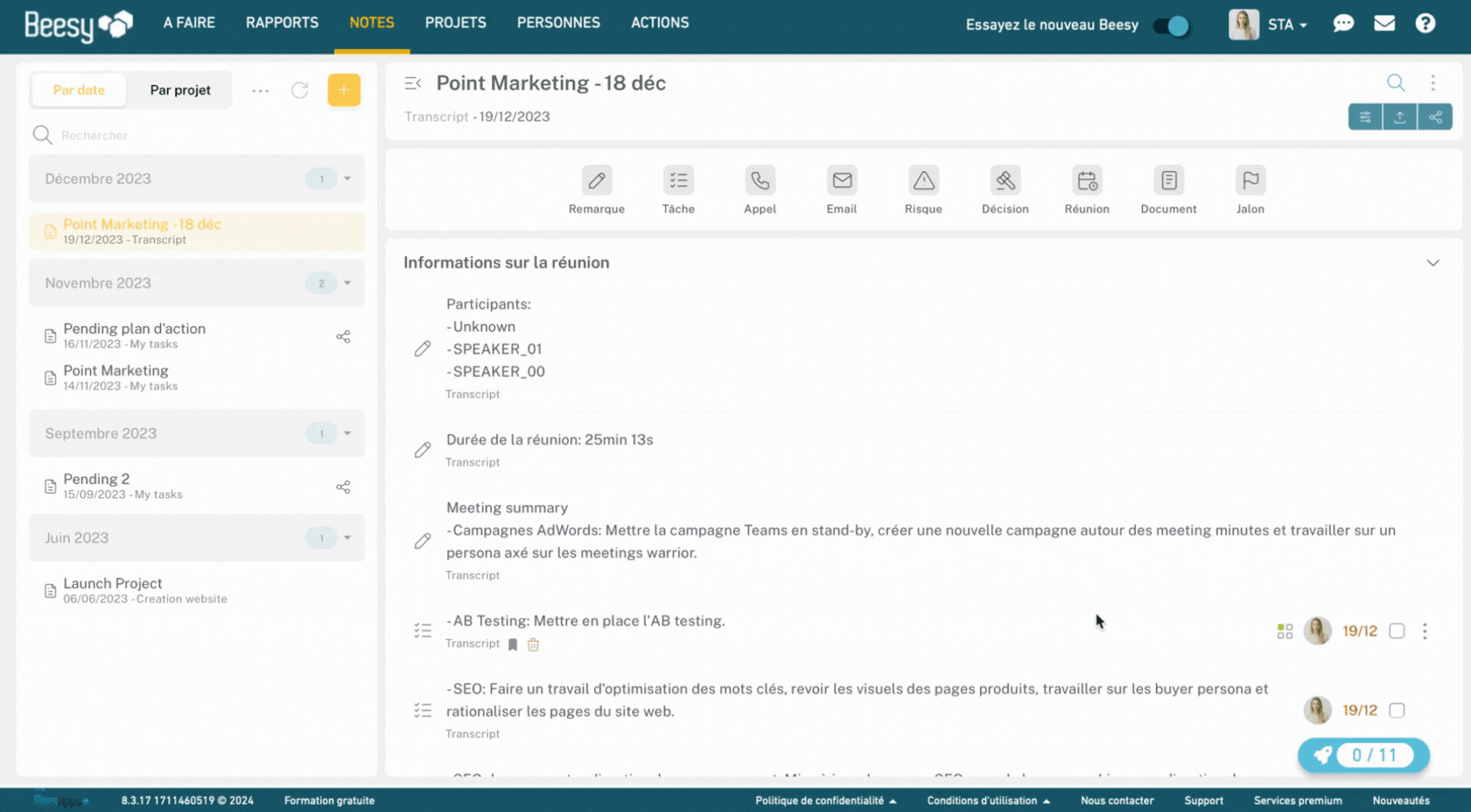Add a Jalon milestone flag

(x=1250, y=190)
